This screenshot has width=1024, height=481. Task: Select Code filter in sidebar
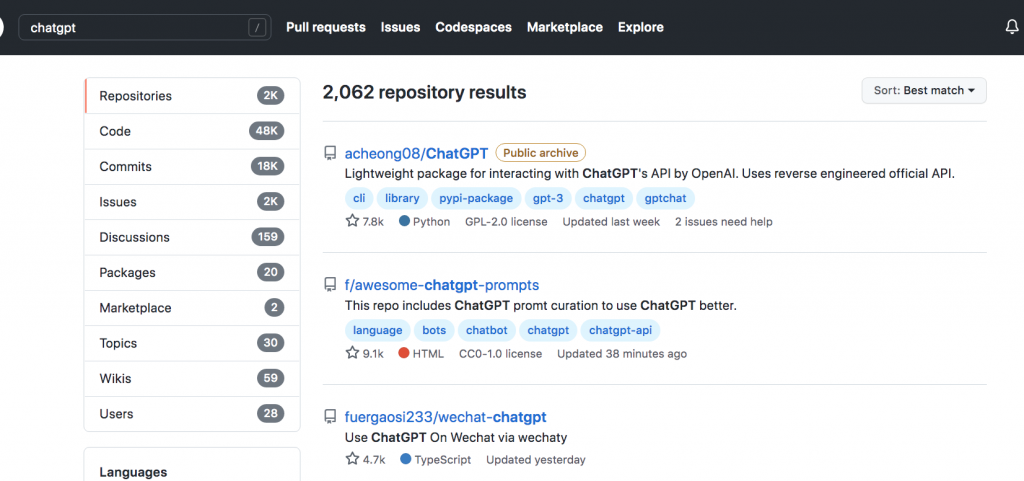coord(192,131)
